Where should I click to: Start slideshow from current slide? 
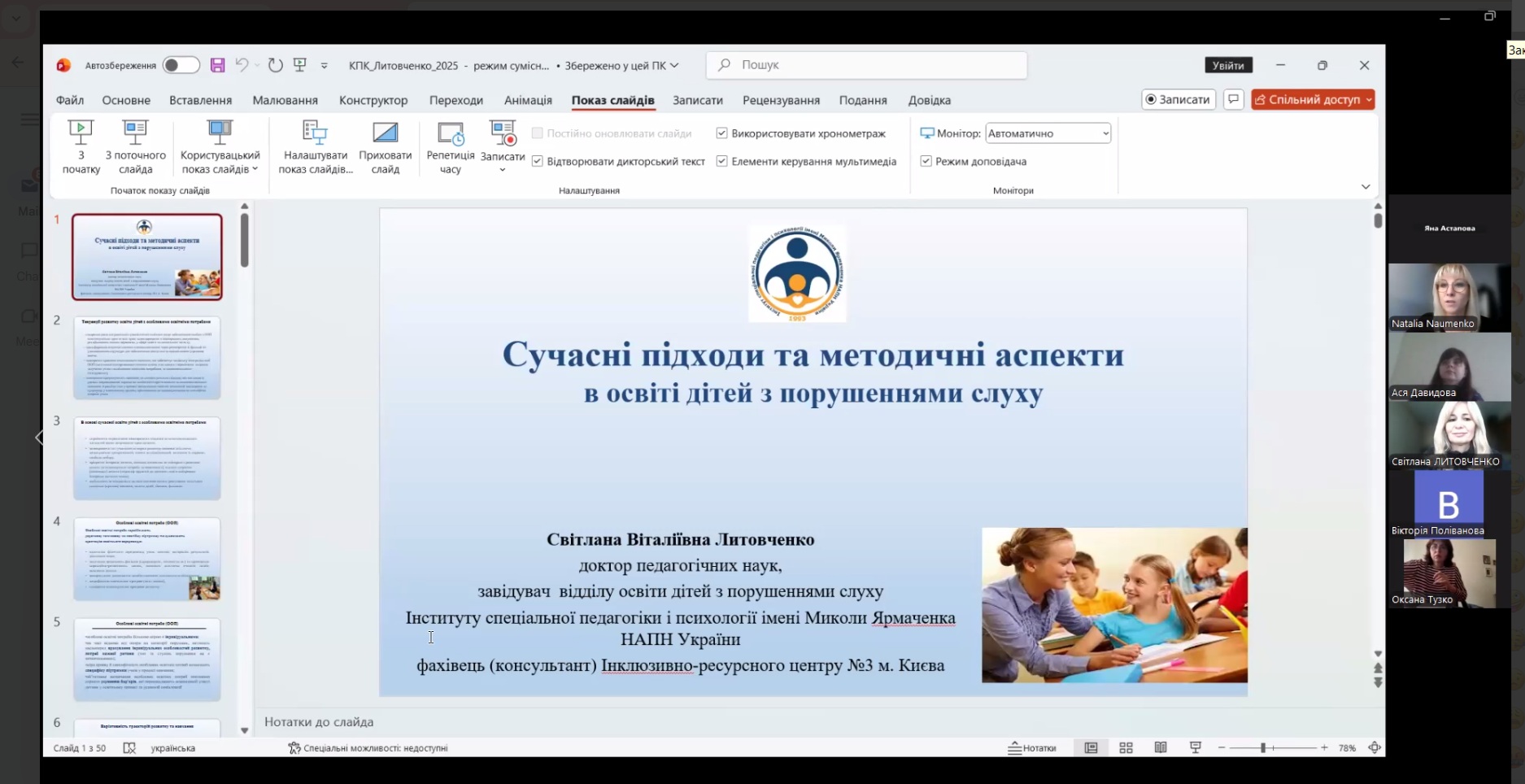pyautogui.click(x=135, y=132)
